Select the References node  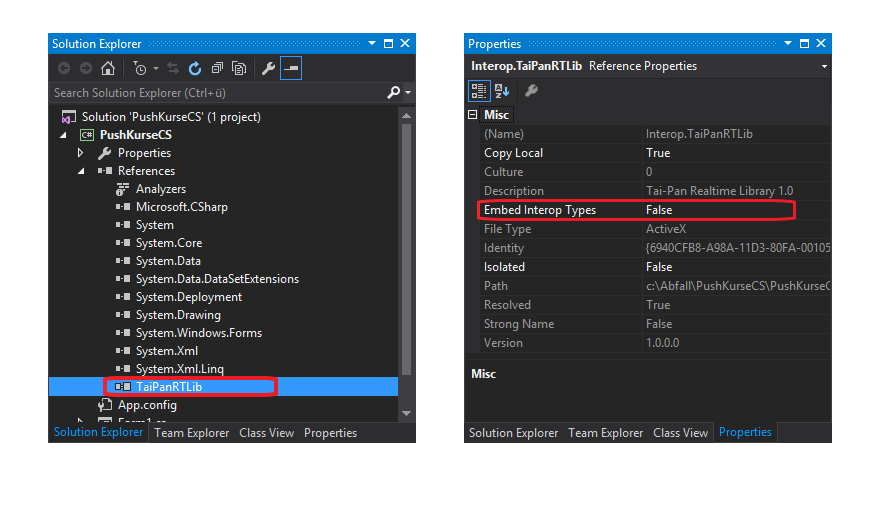146,171
